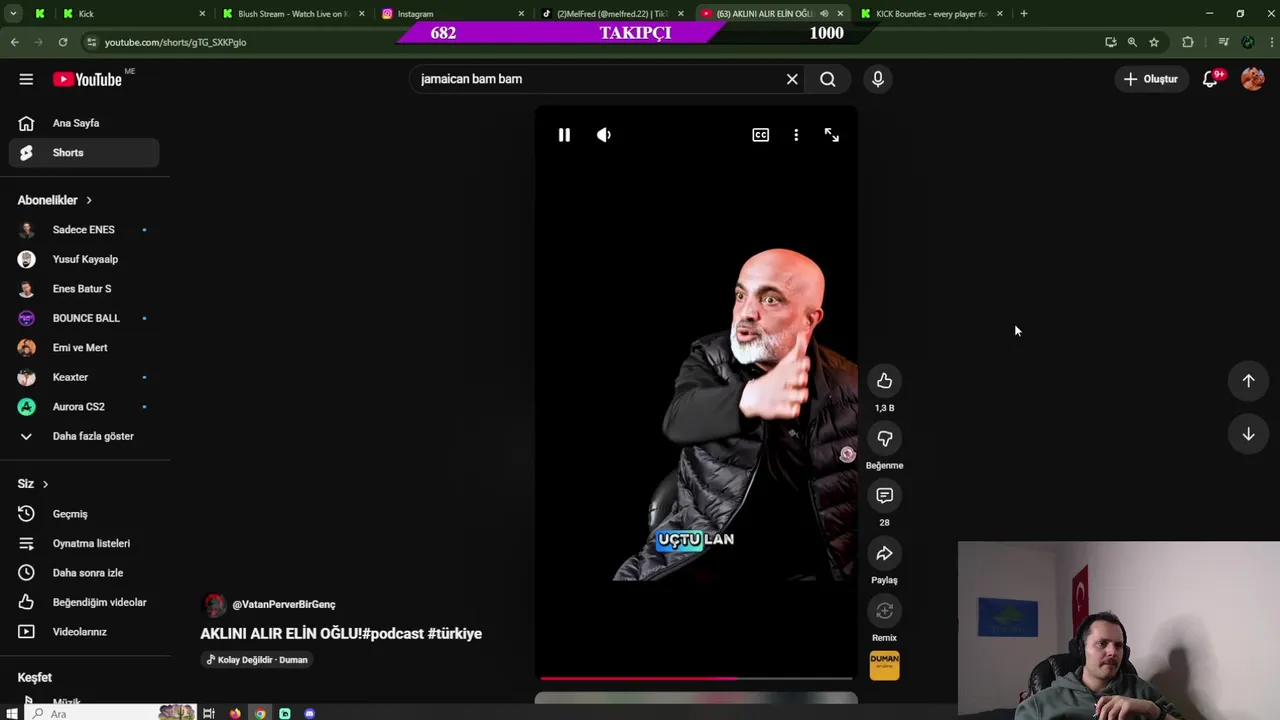The width and height of the screenshot is (1280, 720).
Task: Switch to the Blush Stream browser tab
Action: click(x=294, y=14)
